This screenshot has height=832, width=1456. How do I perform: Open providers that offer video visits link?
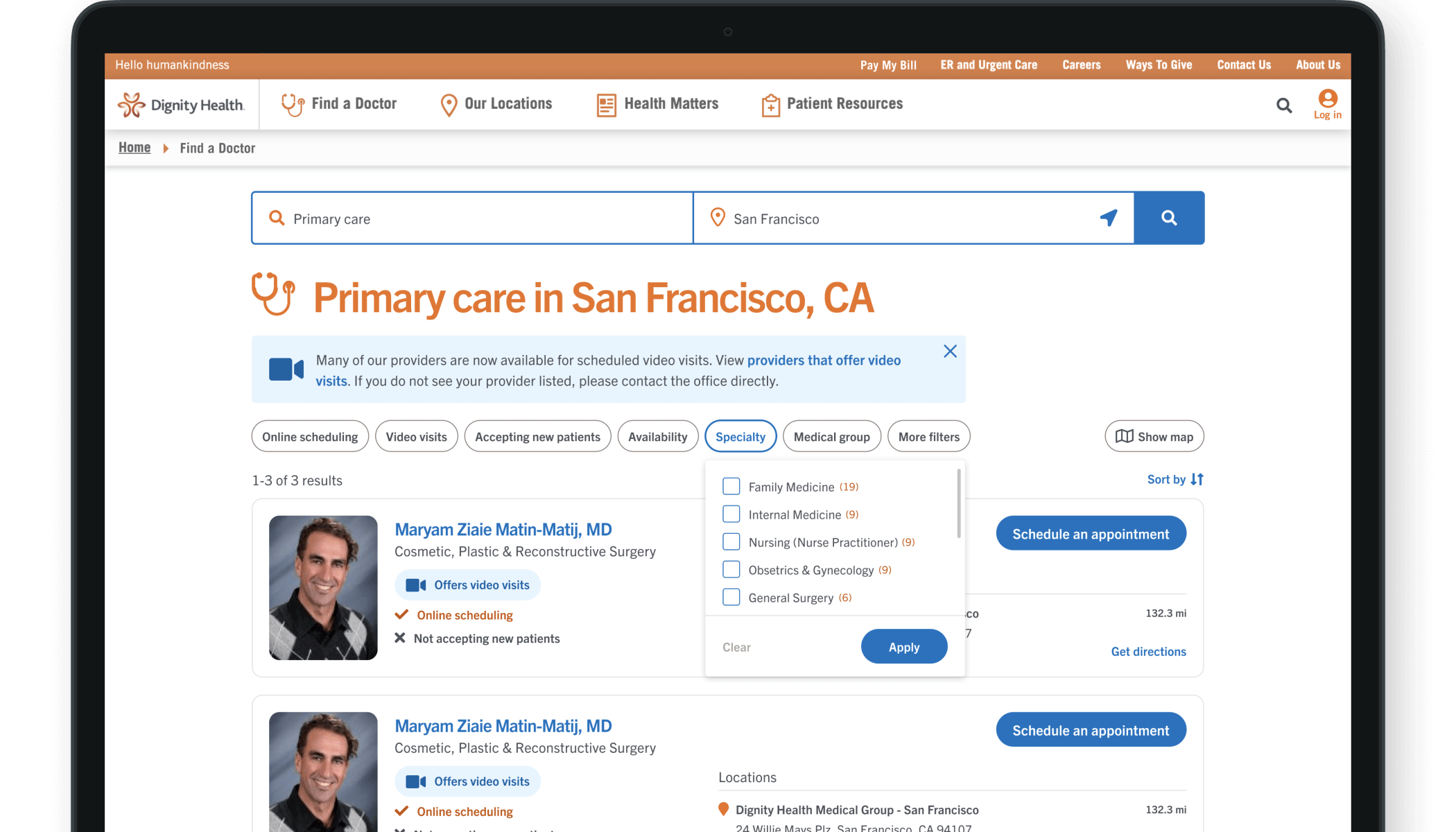[x=824, y=361]
